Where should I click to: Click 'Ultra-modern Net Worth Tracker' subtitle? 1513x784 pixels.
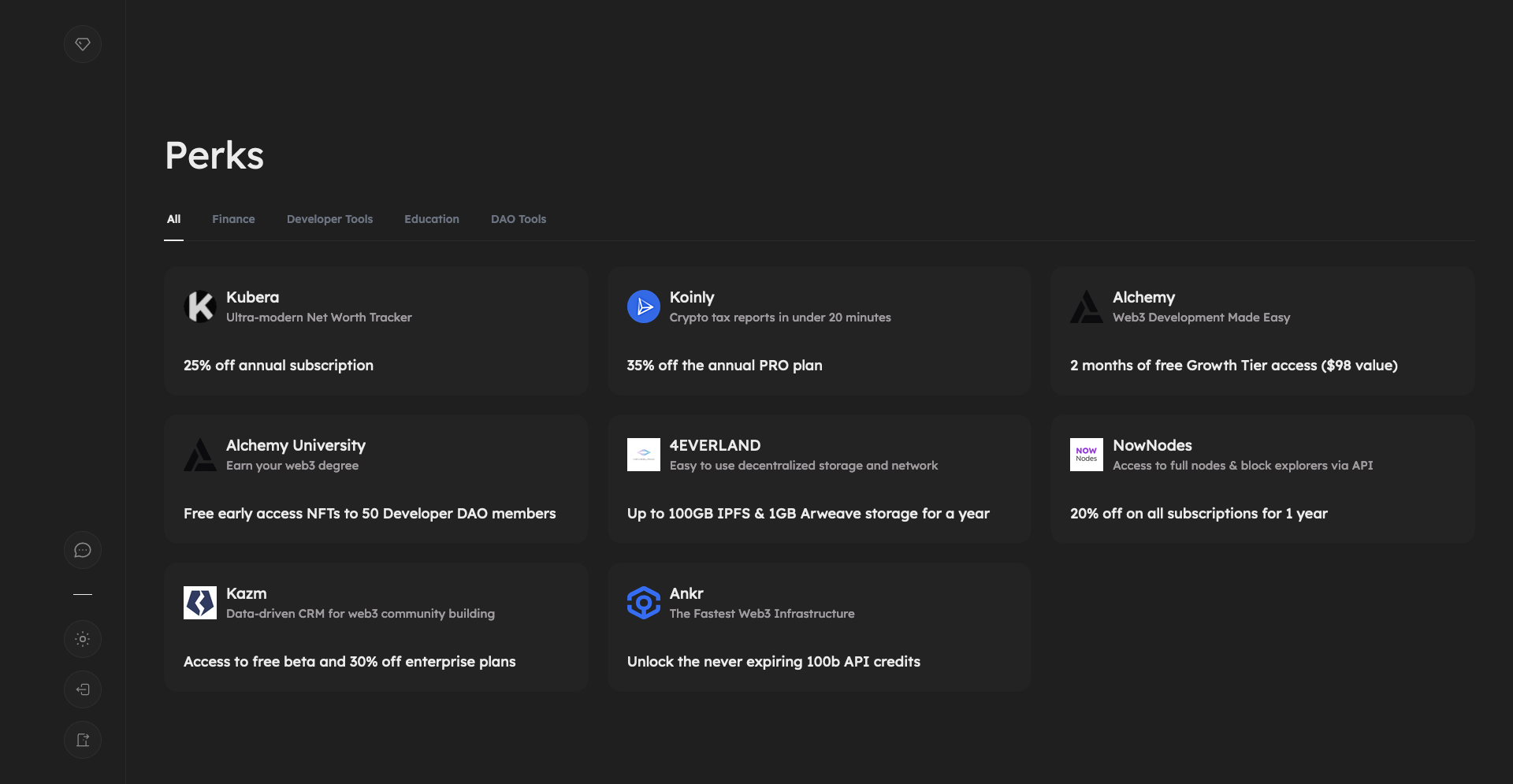[318, 318]
